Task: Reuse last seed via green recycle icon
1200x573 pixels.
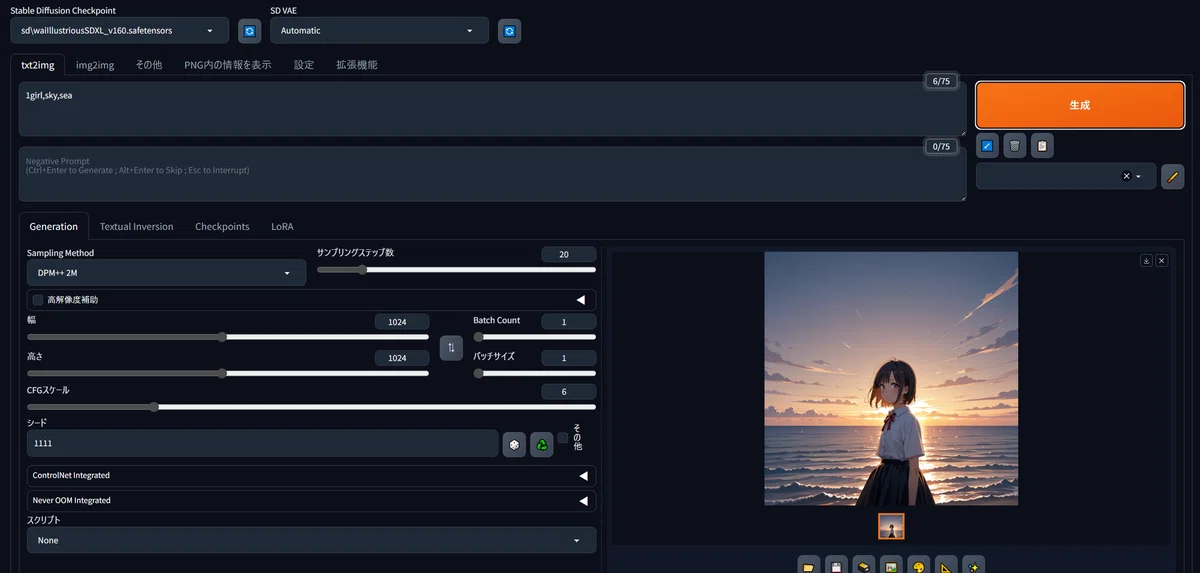Action: pyautogui.click(x=541, y=444)
